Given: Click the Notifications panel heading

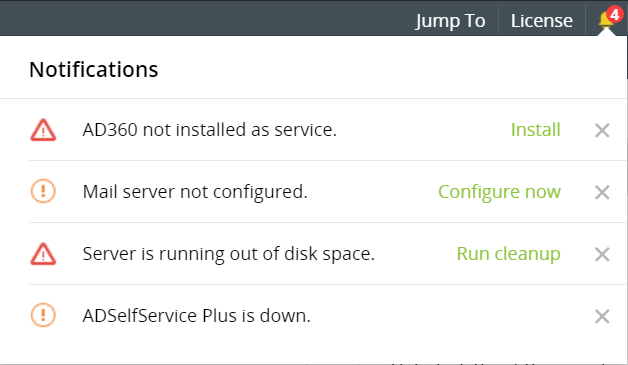Looking at the screenshot, I should click(x=94, y=69).
